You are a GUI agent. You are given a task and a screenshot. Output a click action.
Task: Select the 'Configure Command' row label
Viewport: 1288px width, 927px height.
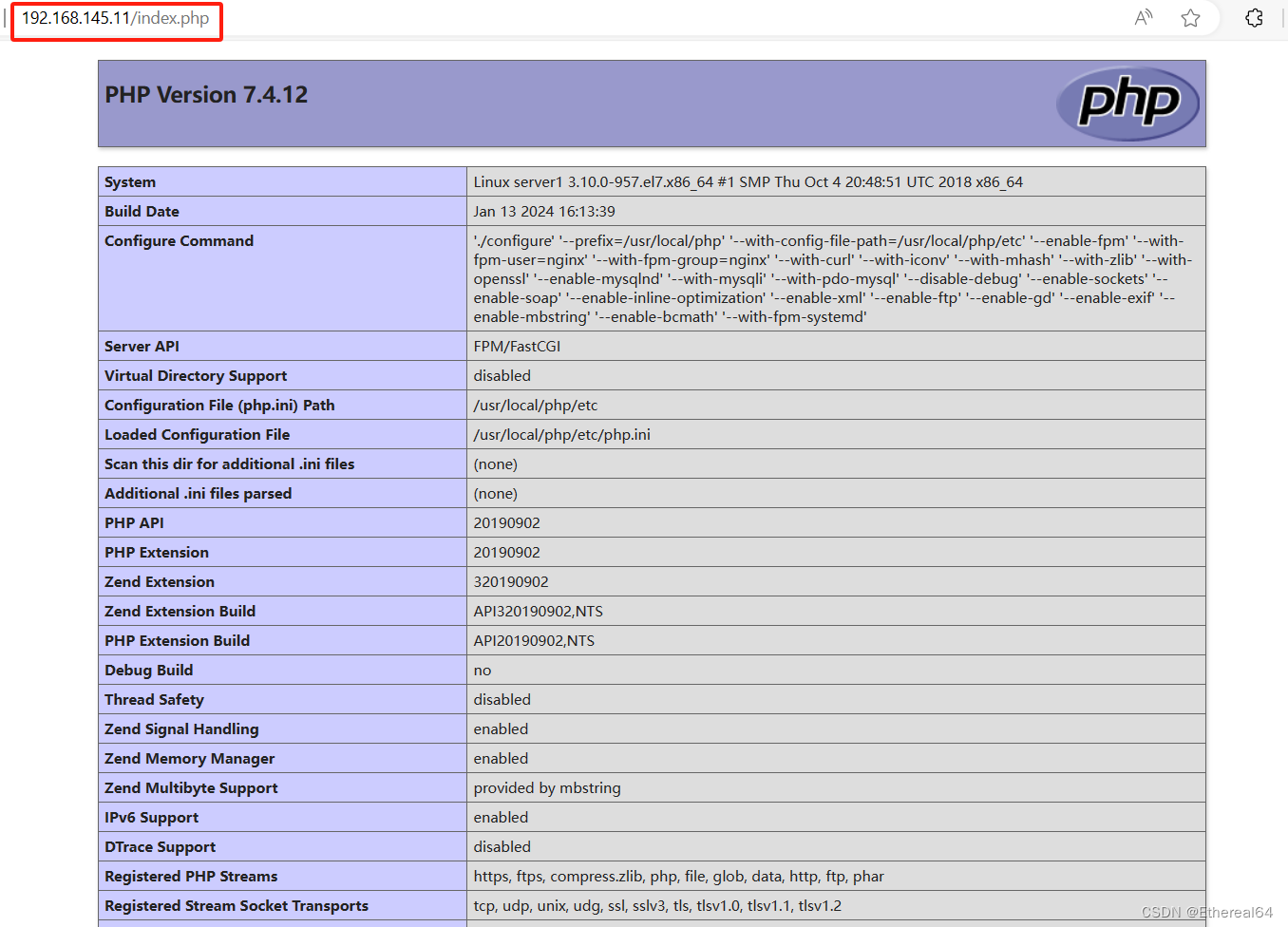tap(179, 241)
